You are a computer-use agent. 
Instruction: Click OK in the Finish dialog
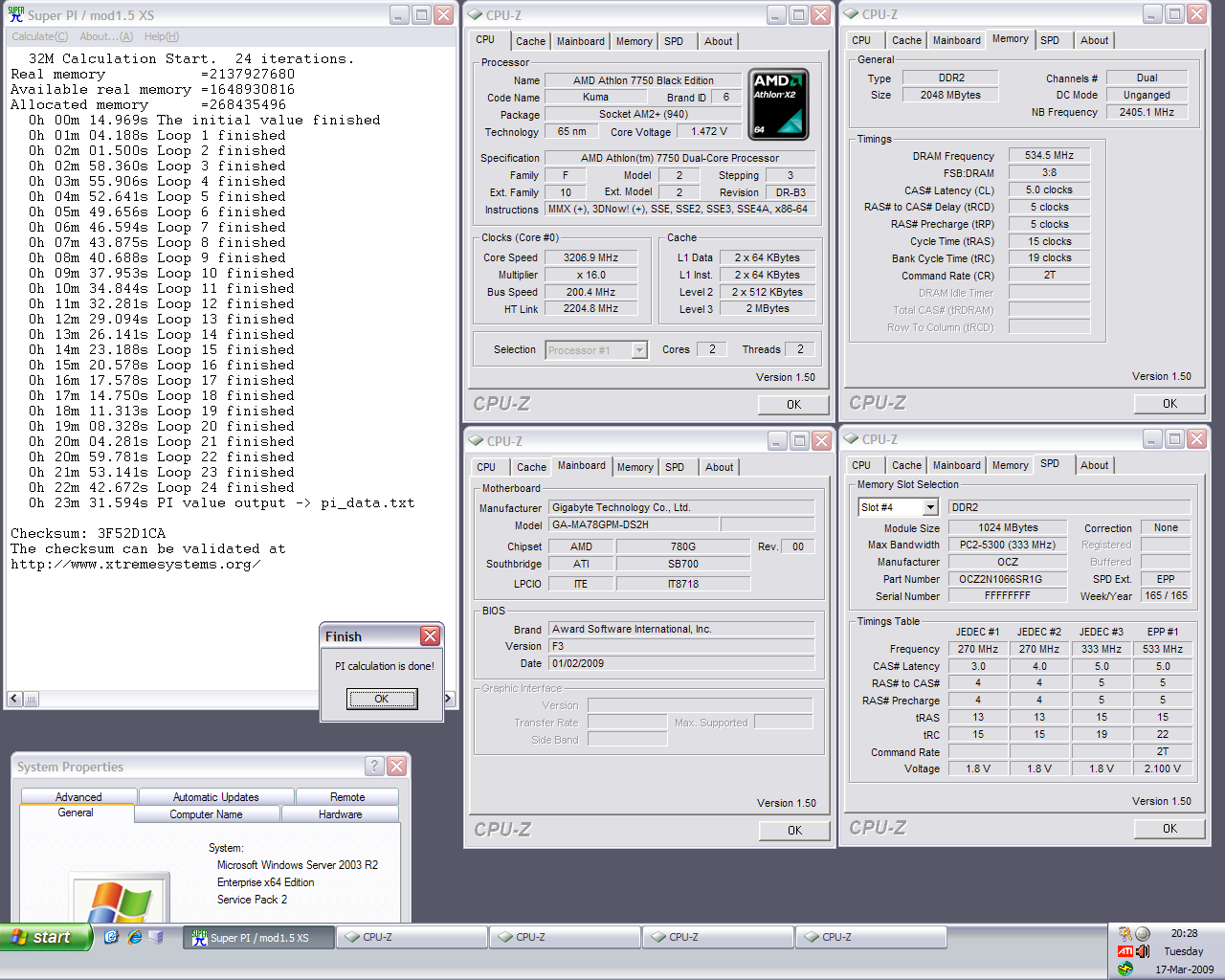pos(382,699)
